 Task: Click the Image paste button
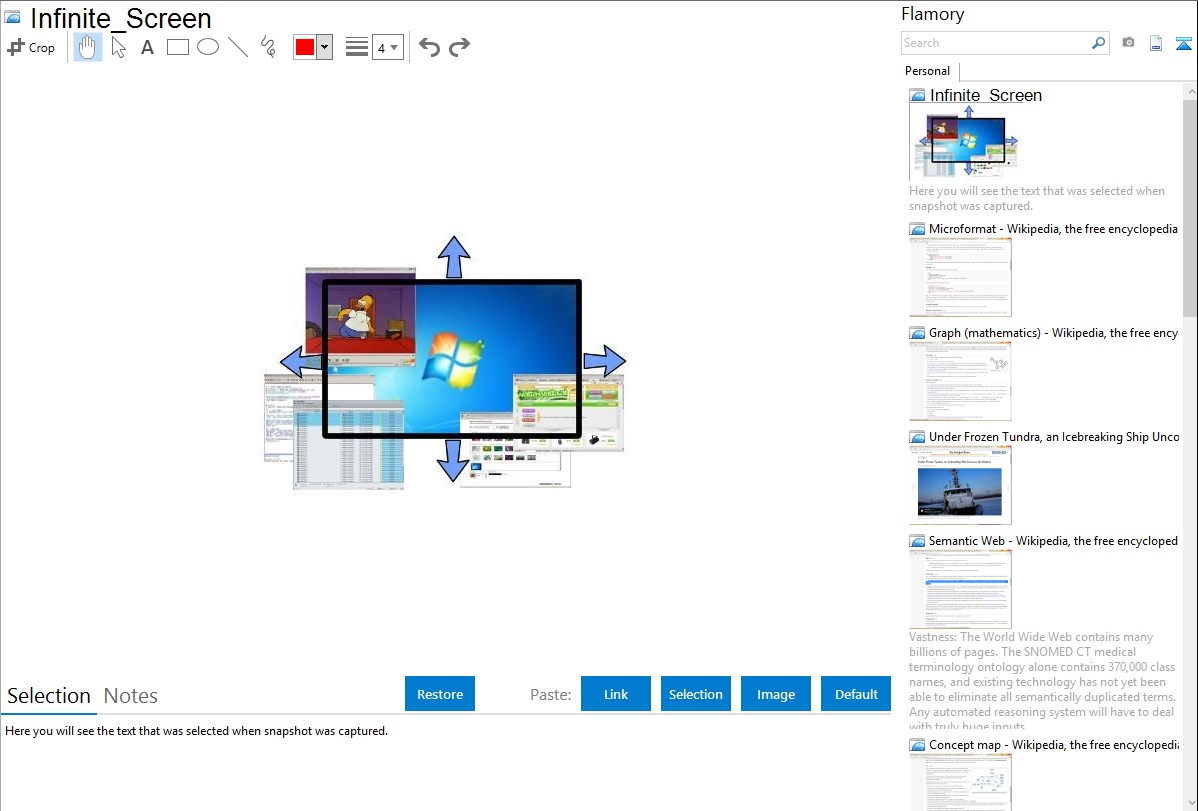[x=776, y=694]
